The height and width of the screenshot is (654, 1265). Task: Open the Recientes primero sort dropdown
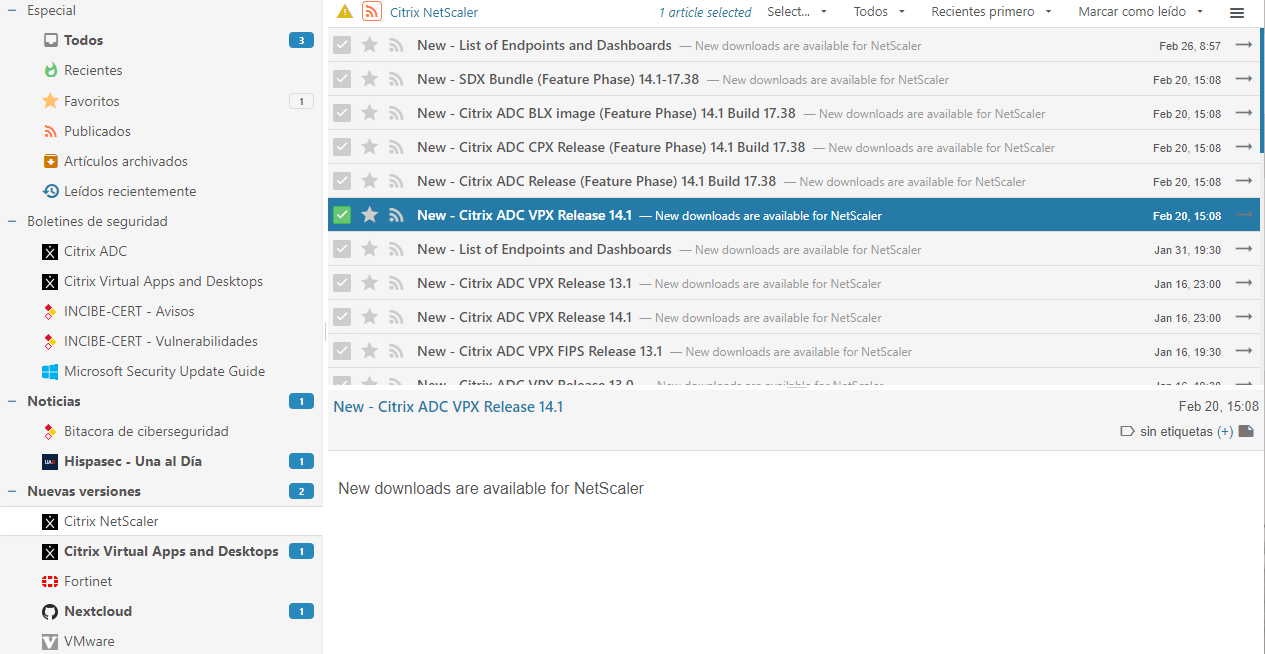point(991,12)
